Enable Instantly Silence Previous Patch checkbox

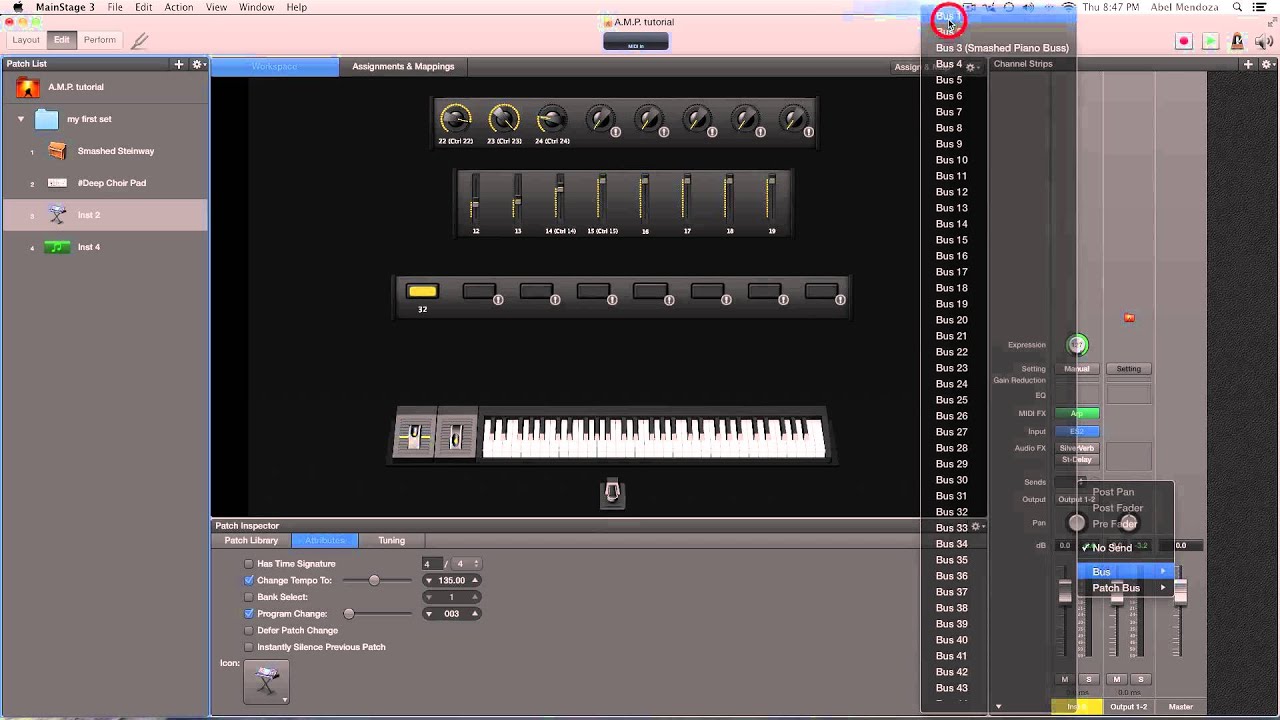[x=249, y=647]
